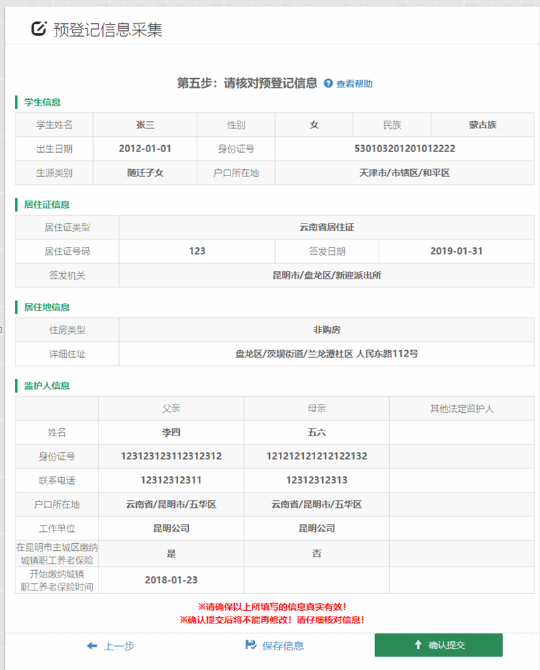Click the permit type 云南省居住证

click(327, 227)
